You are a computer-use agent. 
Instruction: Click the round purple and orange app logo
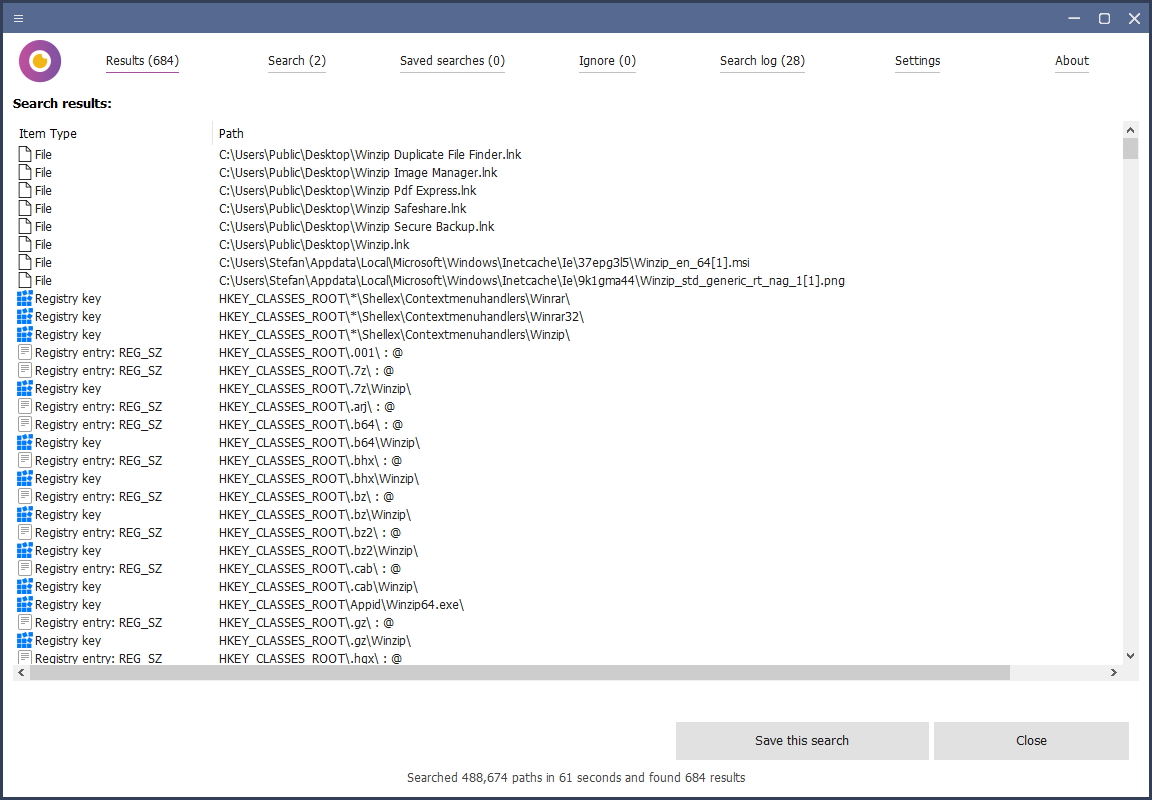coord(40,61)
